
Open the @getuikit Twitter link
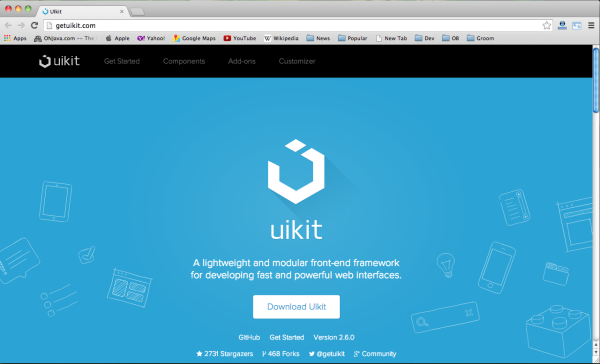(327, 354)
